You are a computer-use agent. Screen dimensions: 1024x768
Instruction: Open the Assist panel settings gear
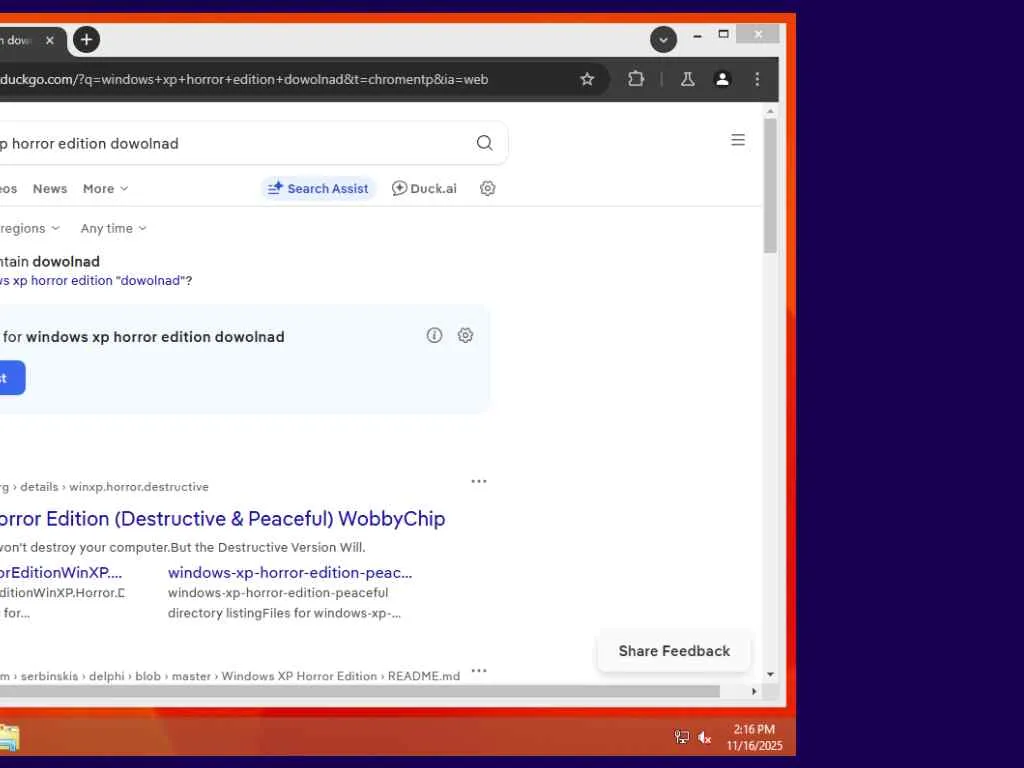(x=465, y=335)
